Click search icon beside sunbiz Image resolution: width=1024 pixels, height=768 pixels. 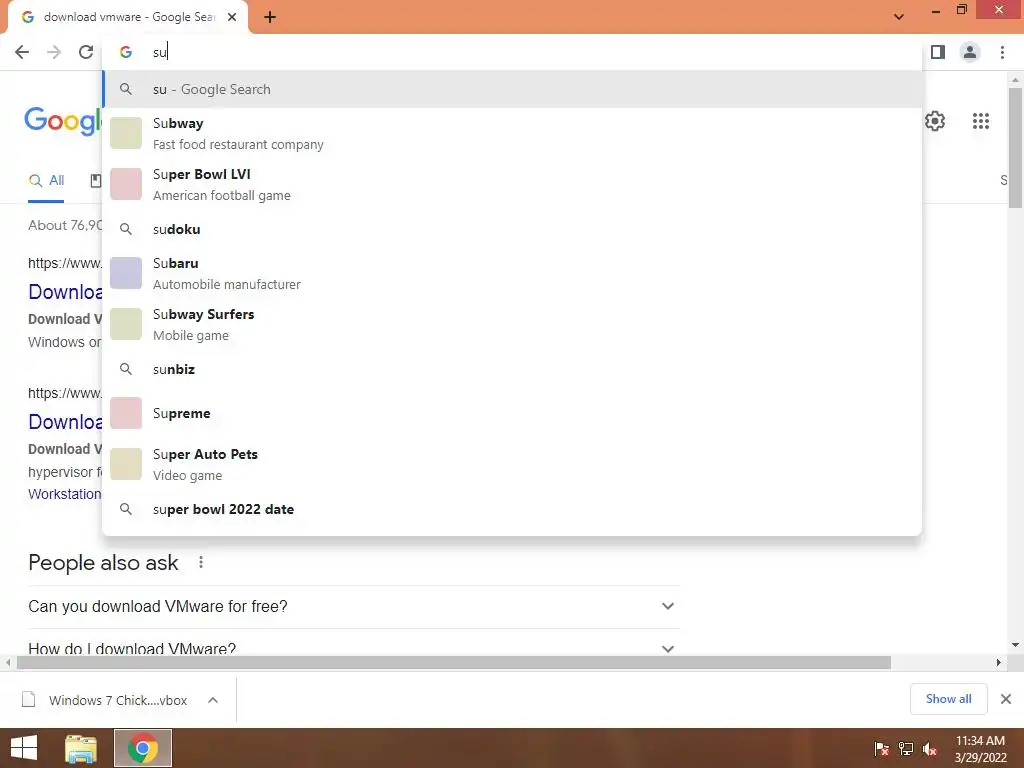tap(126, 369)
